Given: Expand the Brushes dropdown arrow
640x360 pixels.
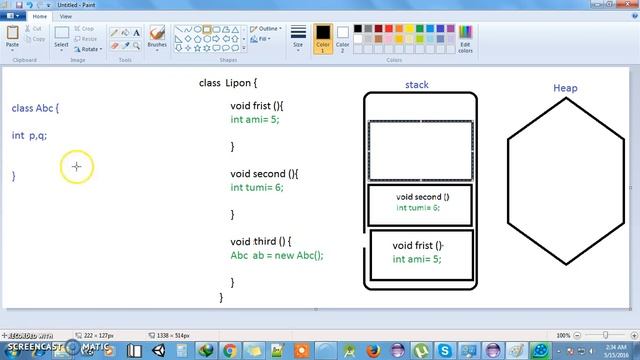Looking at the screenshot, I should [x=157, y=50].
